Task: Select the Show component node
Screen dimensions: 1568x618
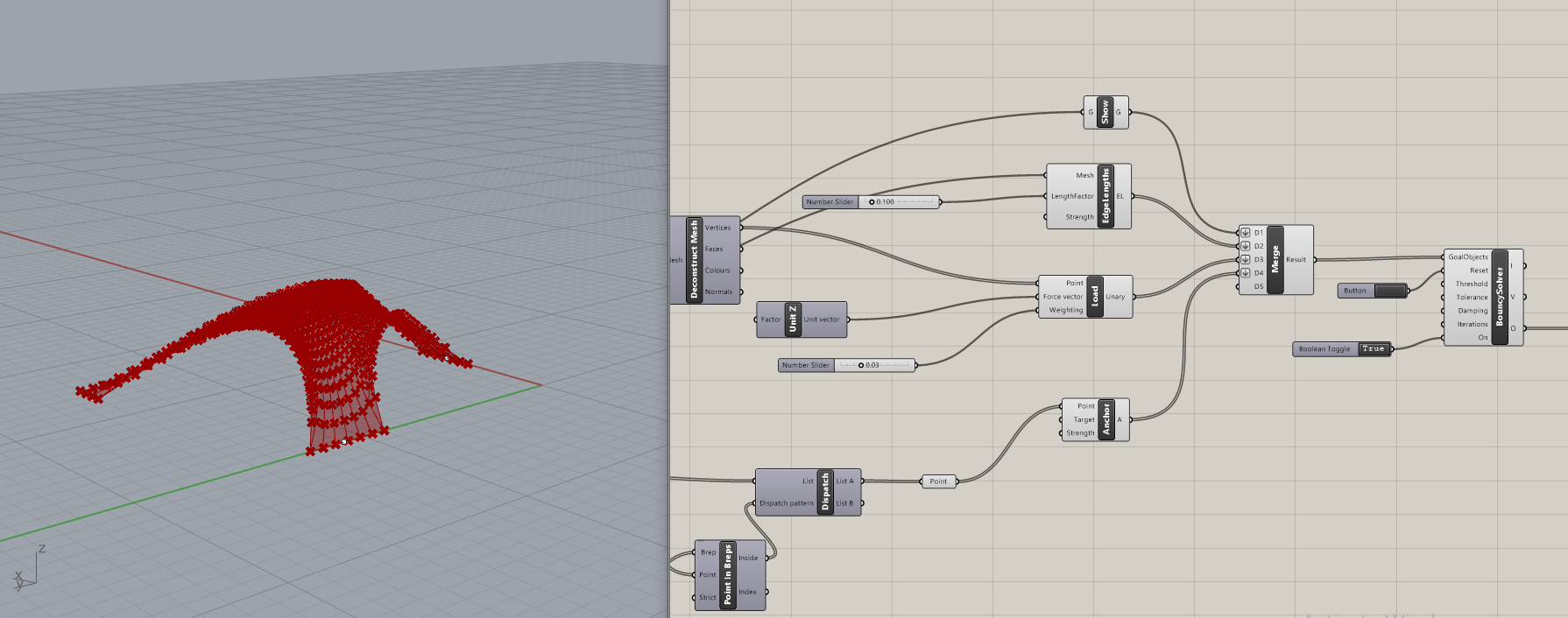Action: pyautogui.click(x=1105, y=112)
